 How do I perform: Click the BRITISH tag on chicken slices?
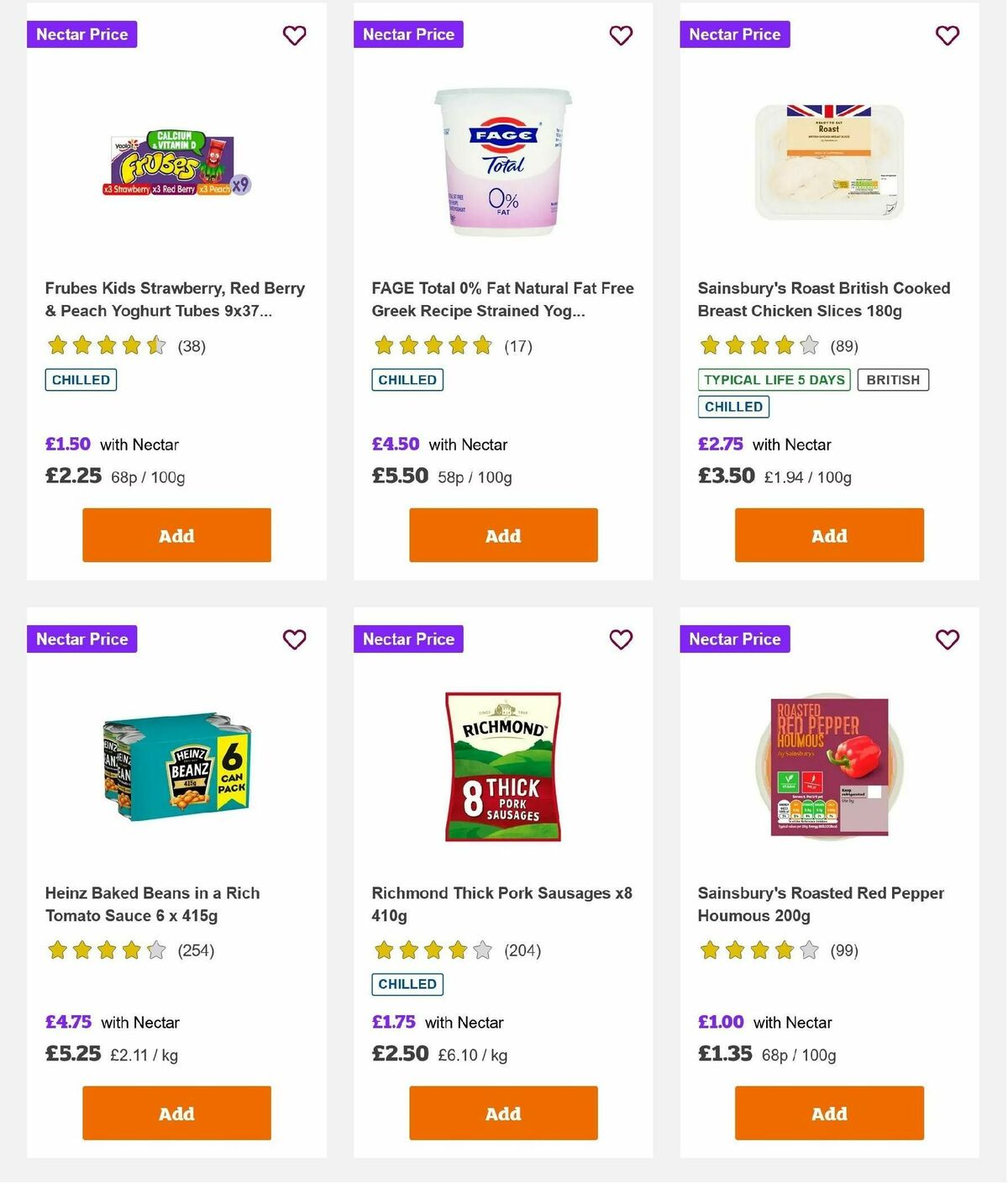click(893, 379)
